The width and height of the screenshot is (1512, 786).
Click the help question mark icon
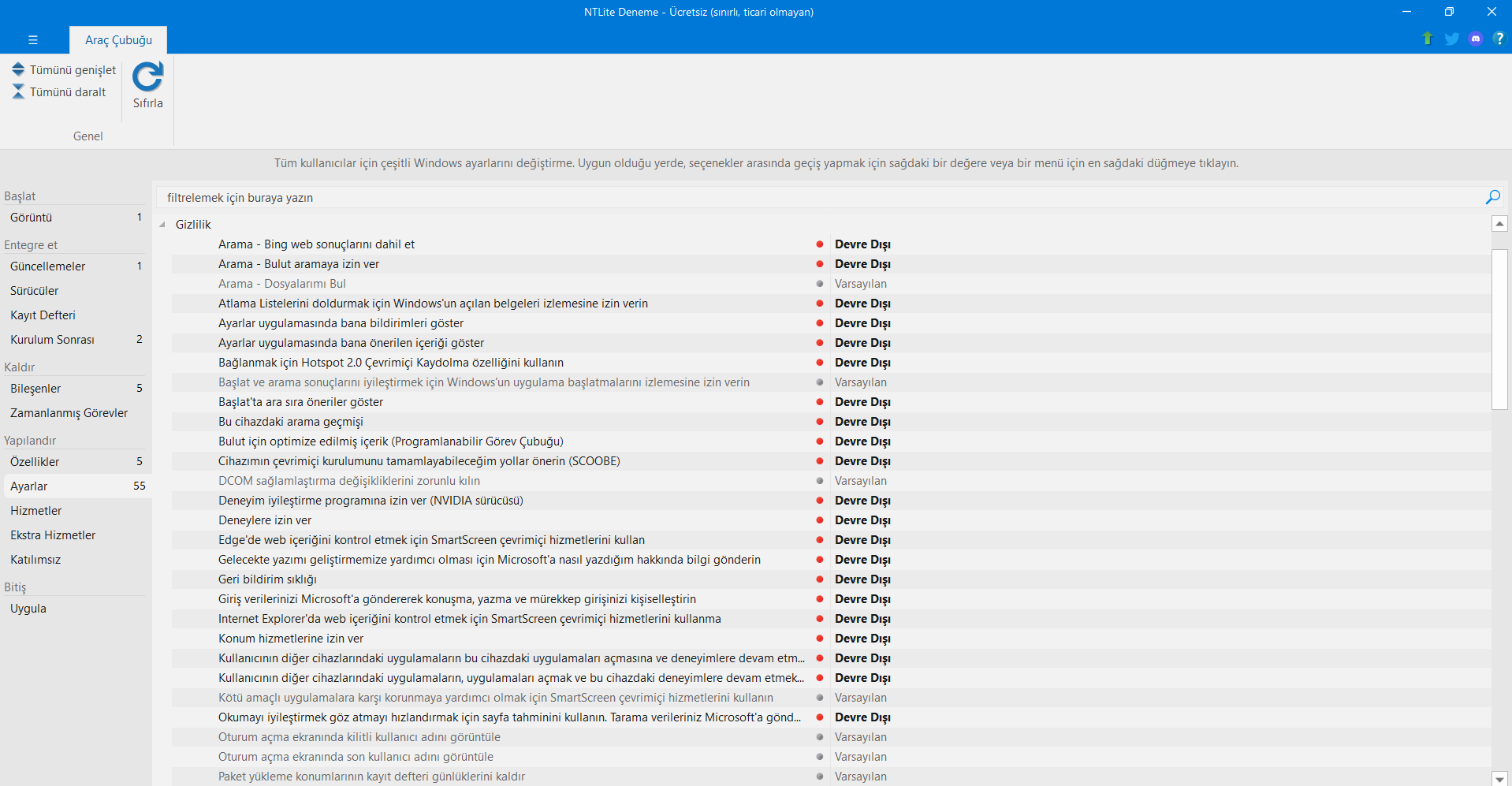tap(1499, 39)
